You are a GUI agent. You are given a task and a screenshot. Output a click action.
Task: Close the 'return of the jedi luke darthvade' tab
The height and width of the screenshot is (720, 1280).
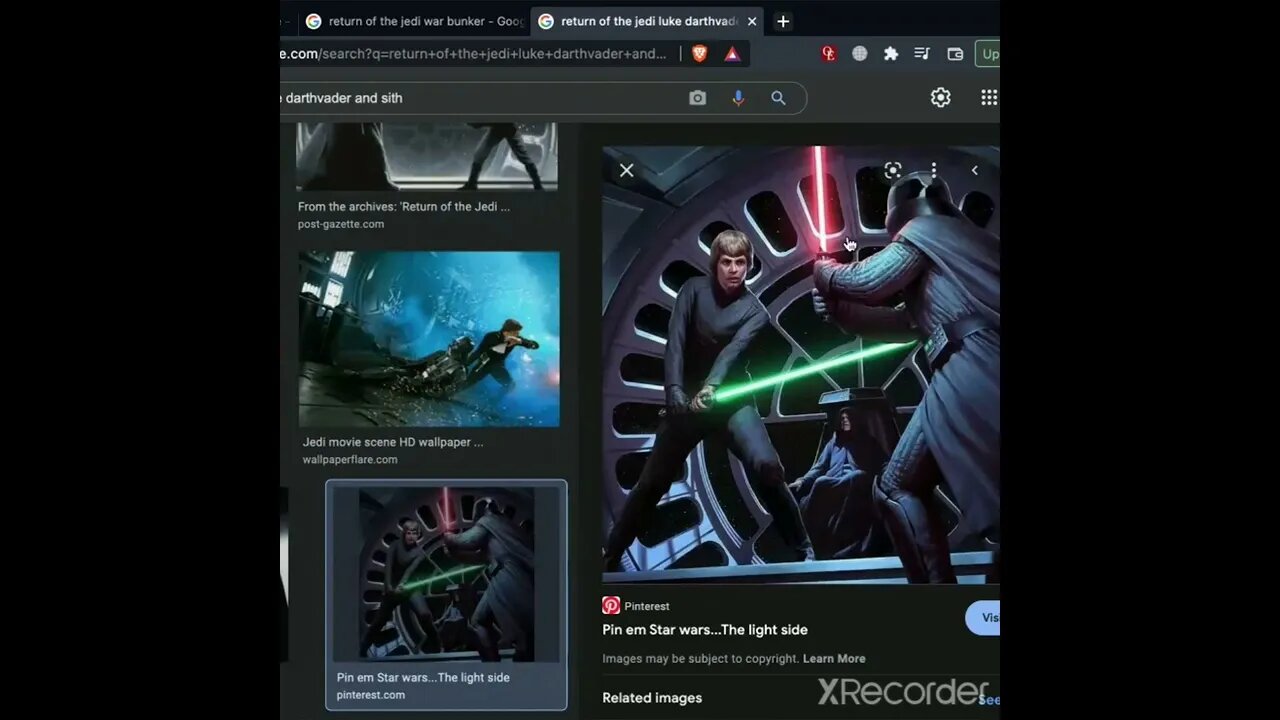click(x=752, y=21)
